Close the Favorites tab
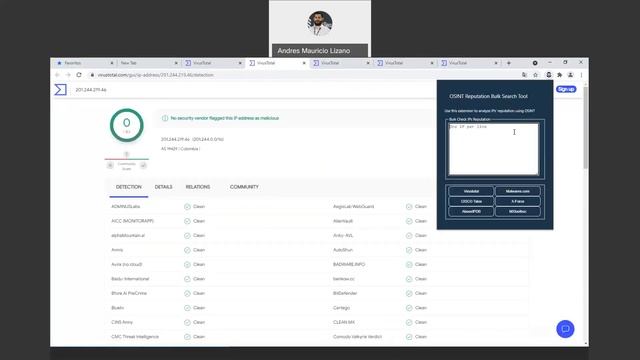 [112, 63]
